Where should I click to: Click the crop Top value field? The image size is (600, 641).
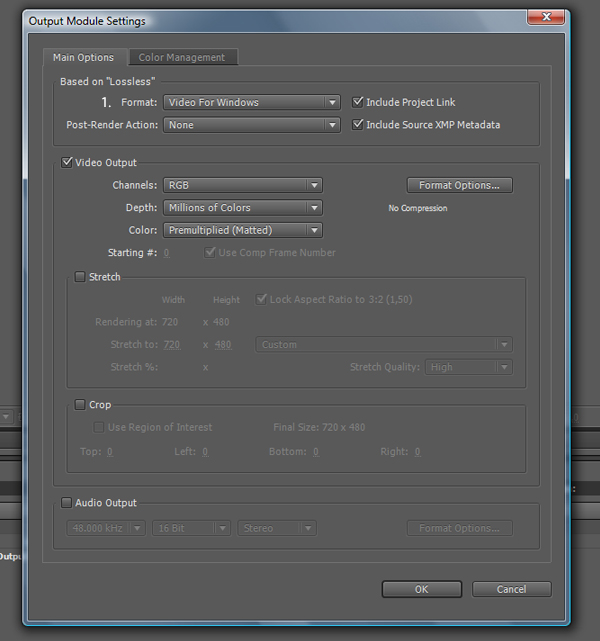click(110, 452)
